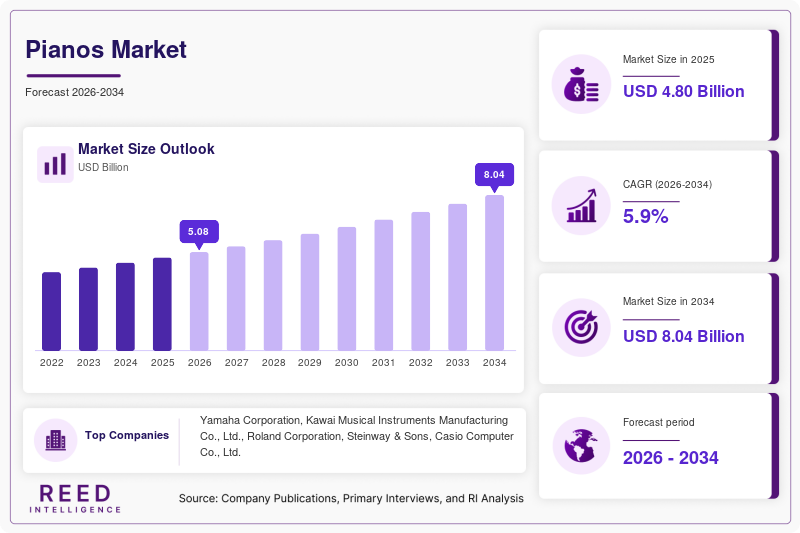The height and width of the screenshot is (533, 800).
Task: Click the Forecast period label
Action: tap(659, 422)
